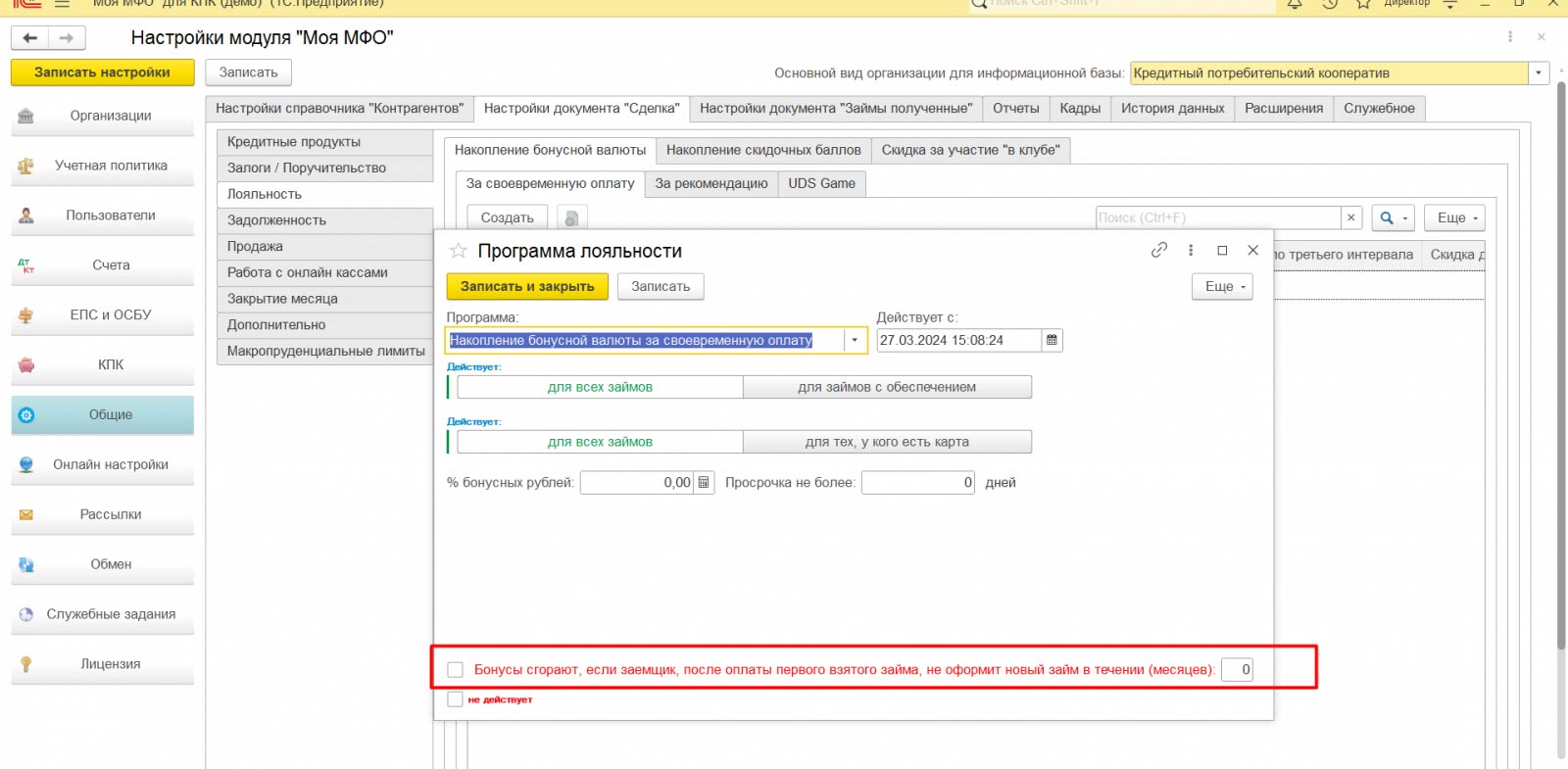Open settings page three-dot menu
This screenshot has width=1568, height=769.
pyautogui.click(x=1510, y=37)
